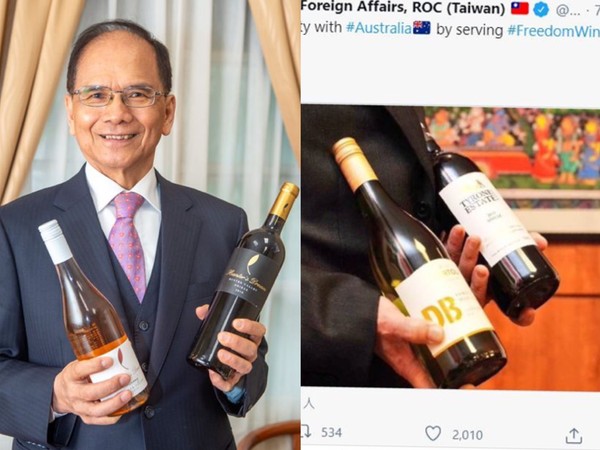Open the photo of the smiling man in a suit
This screenshot has width=600, height=450.
coord(150,225)
